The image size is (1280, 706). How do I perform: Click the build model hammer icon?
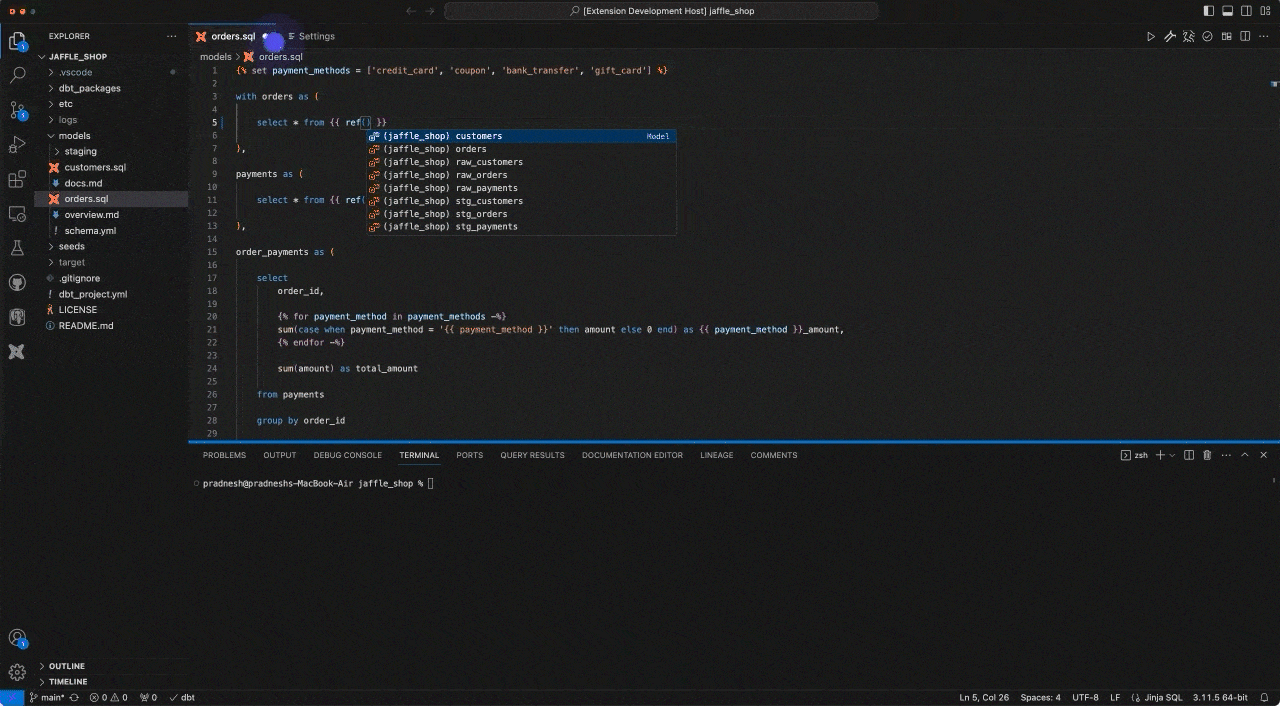point(1170,36)
